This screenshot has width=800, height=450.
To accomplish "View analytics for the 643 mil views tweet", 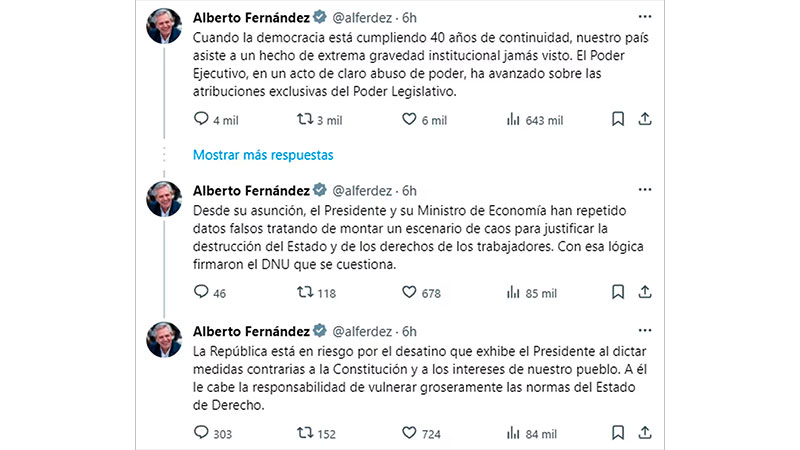I will tap(514, 119).
